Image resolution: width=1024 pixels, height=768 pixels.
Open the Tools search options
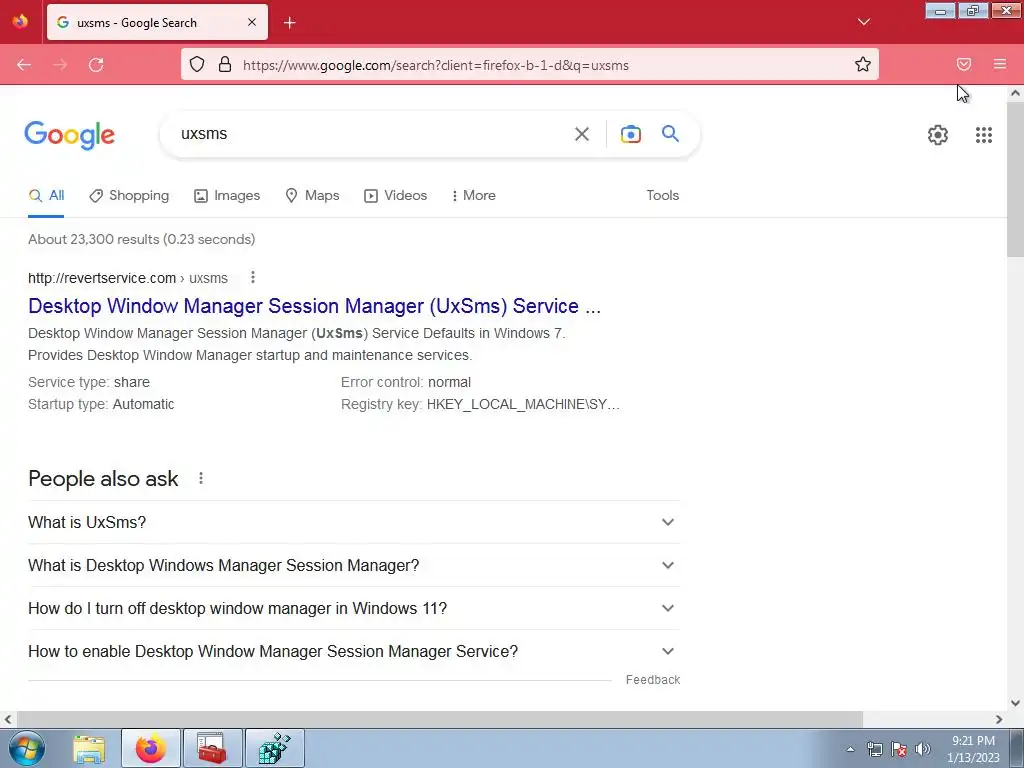tap(663, 195)
